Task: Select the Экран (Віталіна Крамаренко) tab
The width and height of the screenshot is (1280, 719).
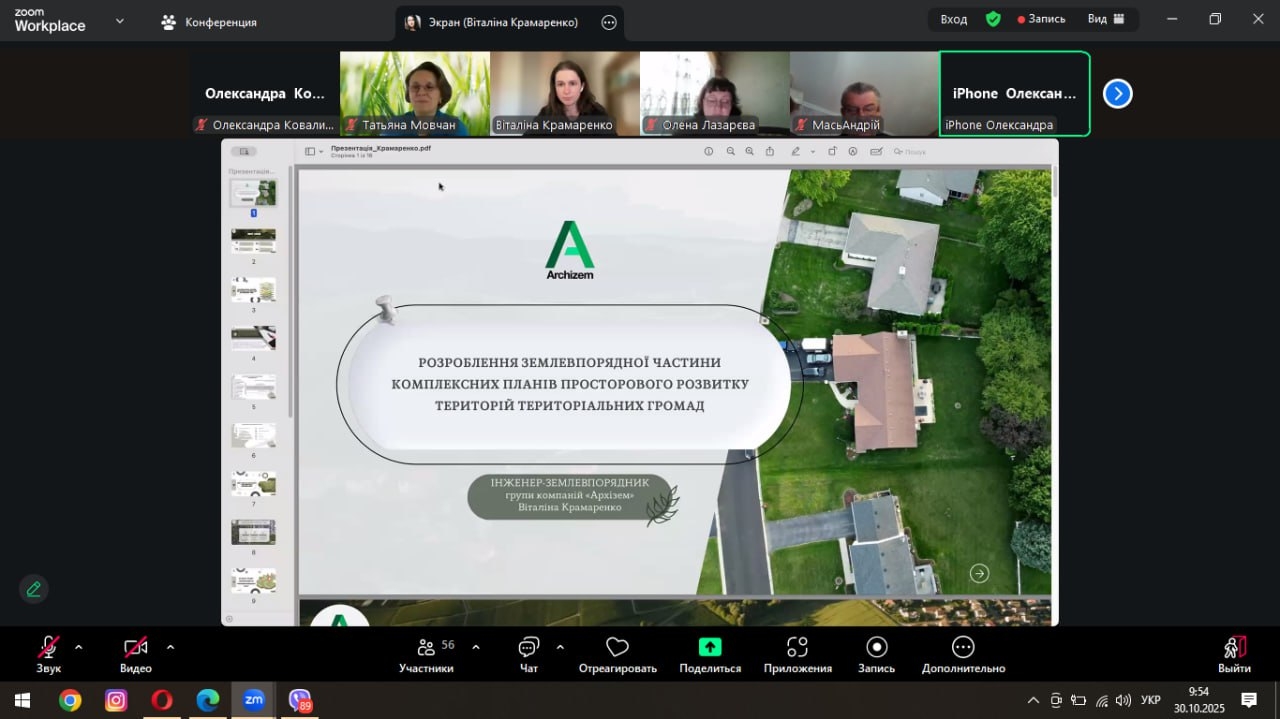Action: pyautogui.click(x=492, y=22)
